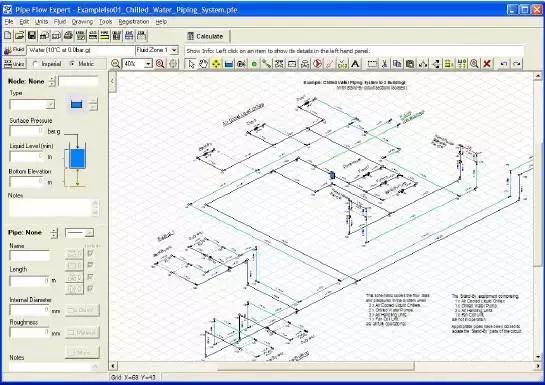This screenshot has width=545, height=385.
Task: Click the printer icon
Action: 68,35
